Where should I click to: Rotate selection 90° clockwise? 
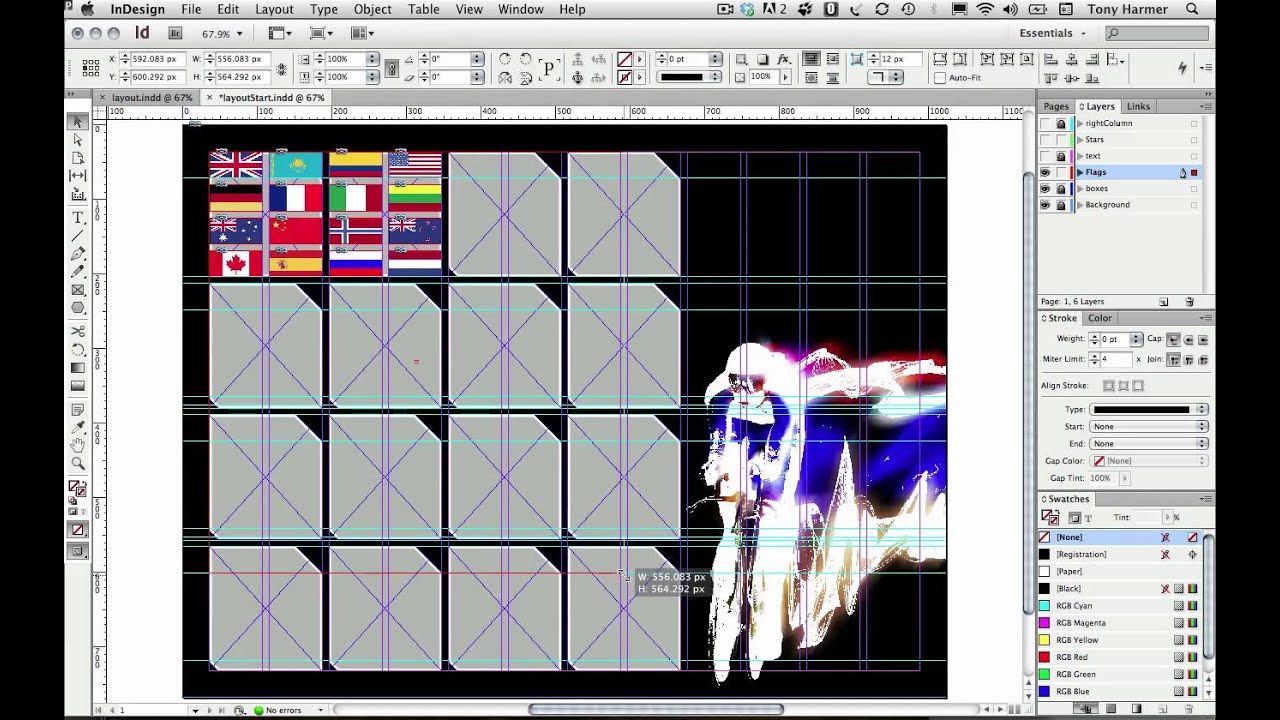[505, 59]
